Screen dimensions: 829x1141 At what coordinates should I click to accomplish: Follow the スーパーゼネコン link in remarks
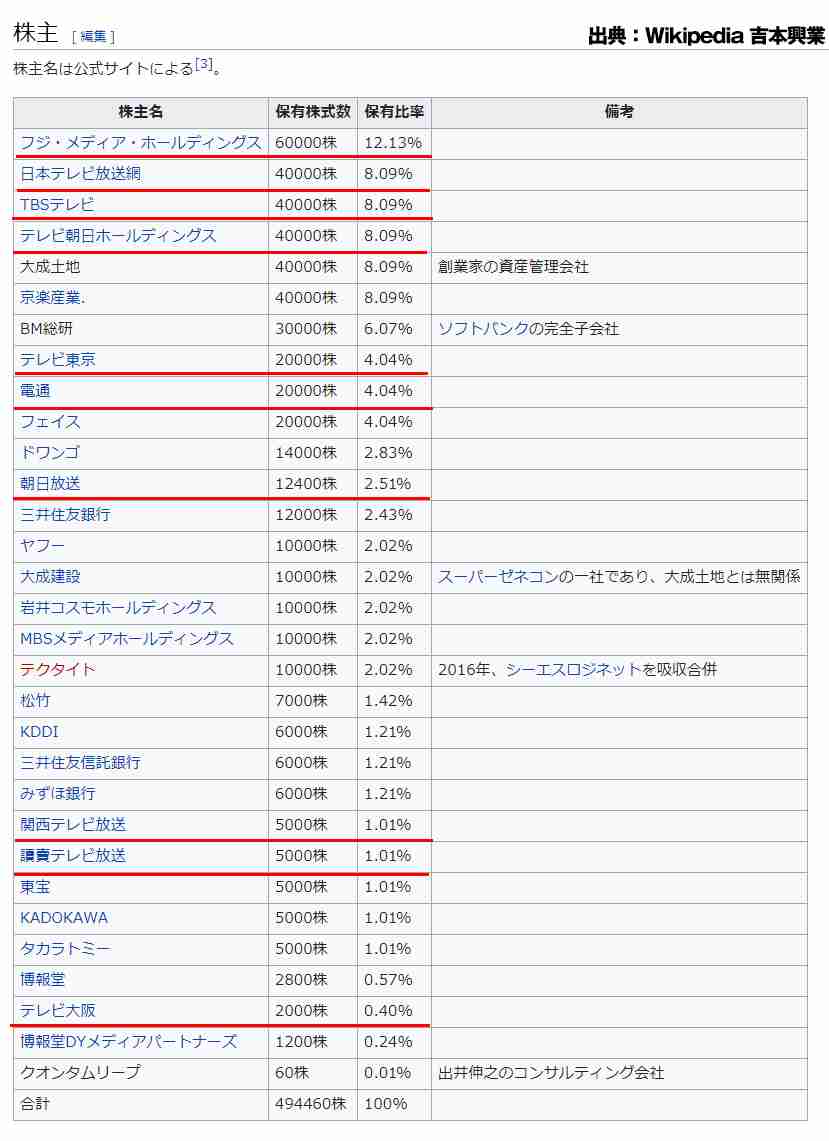pyautogui.click(x=498, y=576)
